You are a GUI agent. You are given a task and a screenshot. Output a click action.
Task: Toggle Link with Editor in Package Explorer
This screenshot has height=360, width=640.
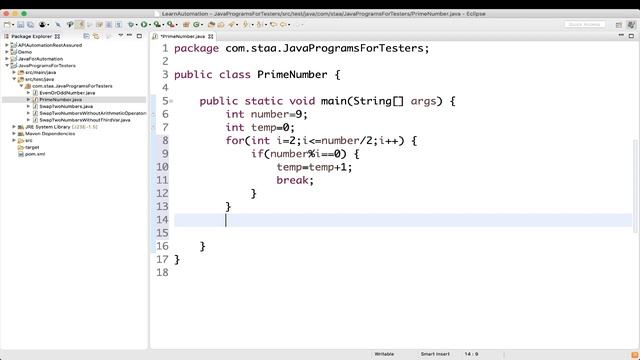[x=96, y=36]
